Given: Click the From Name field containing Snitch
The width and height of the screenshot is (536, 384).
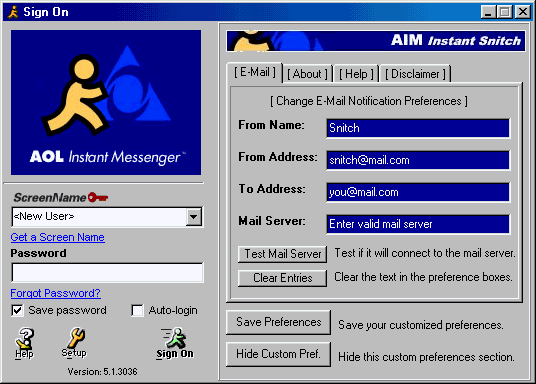Looking at the screenshot, I should click(x=418, y=128).
